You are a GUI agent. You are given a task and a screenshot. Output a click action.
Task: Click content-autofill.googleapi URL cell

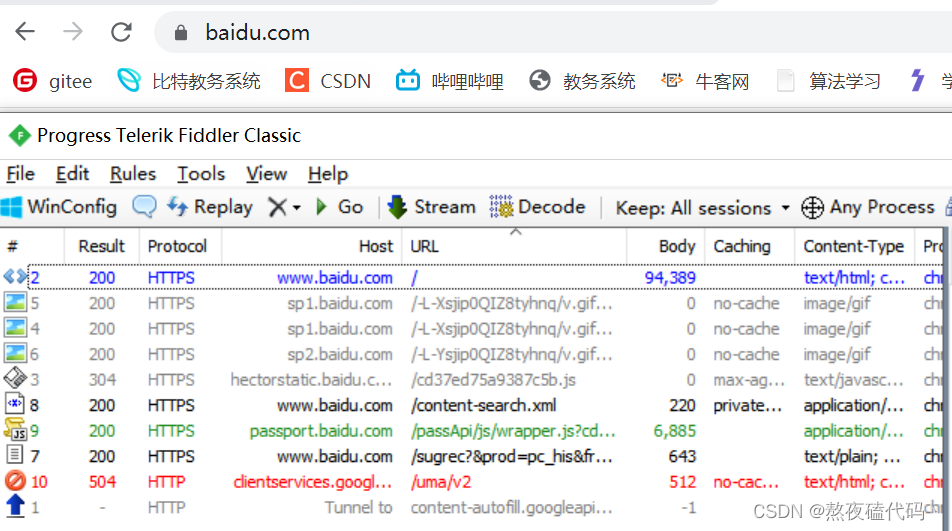click(x=512, y=507)
